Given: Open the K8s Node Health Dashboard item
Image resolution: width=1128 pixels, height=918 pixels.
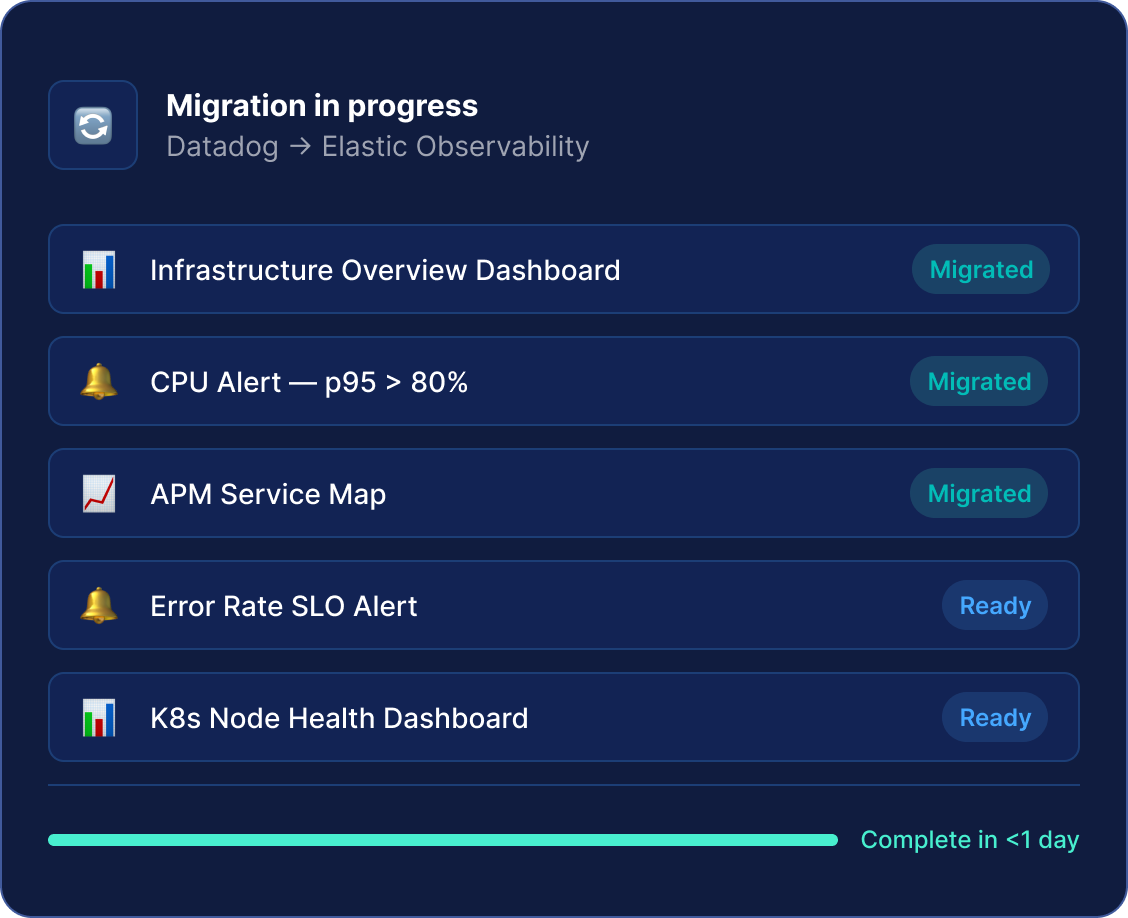Looking at the screenshot, I should tap(339, 718).
